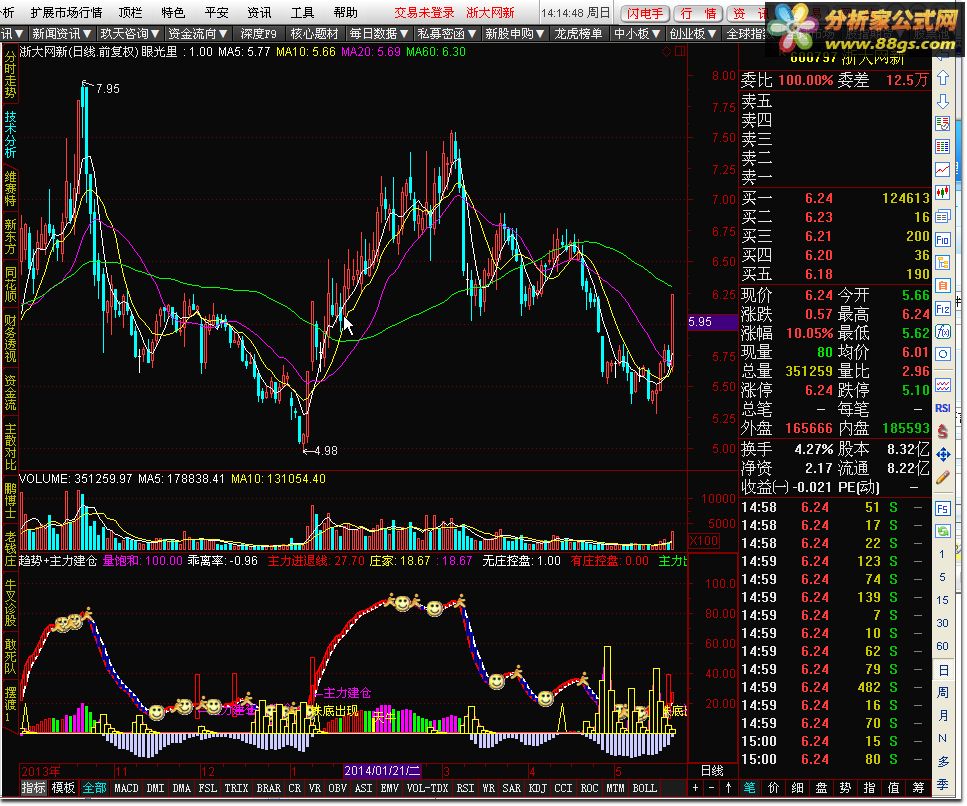Screen dimensions: 967x806
Task: Switch to the candlestick chart icon
Action: (x=942, y=192)
